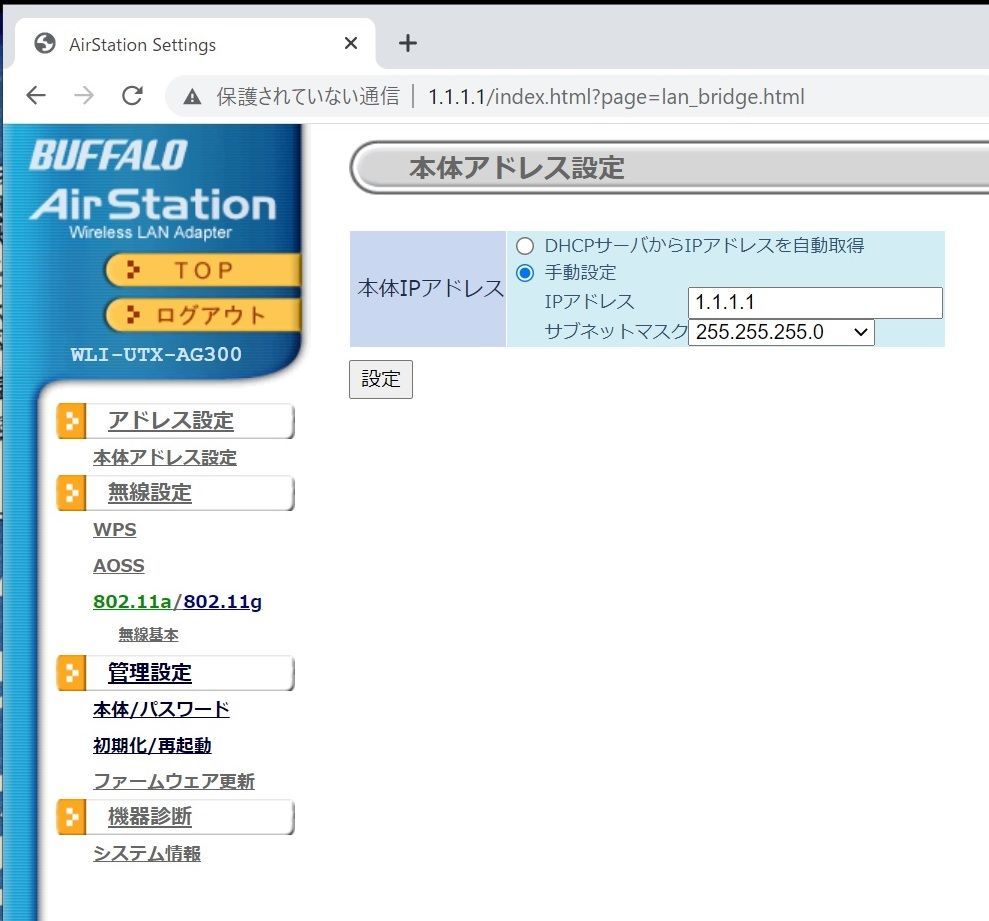Open the 無線設定 menu section

click(x=149, y=493)
